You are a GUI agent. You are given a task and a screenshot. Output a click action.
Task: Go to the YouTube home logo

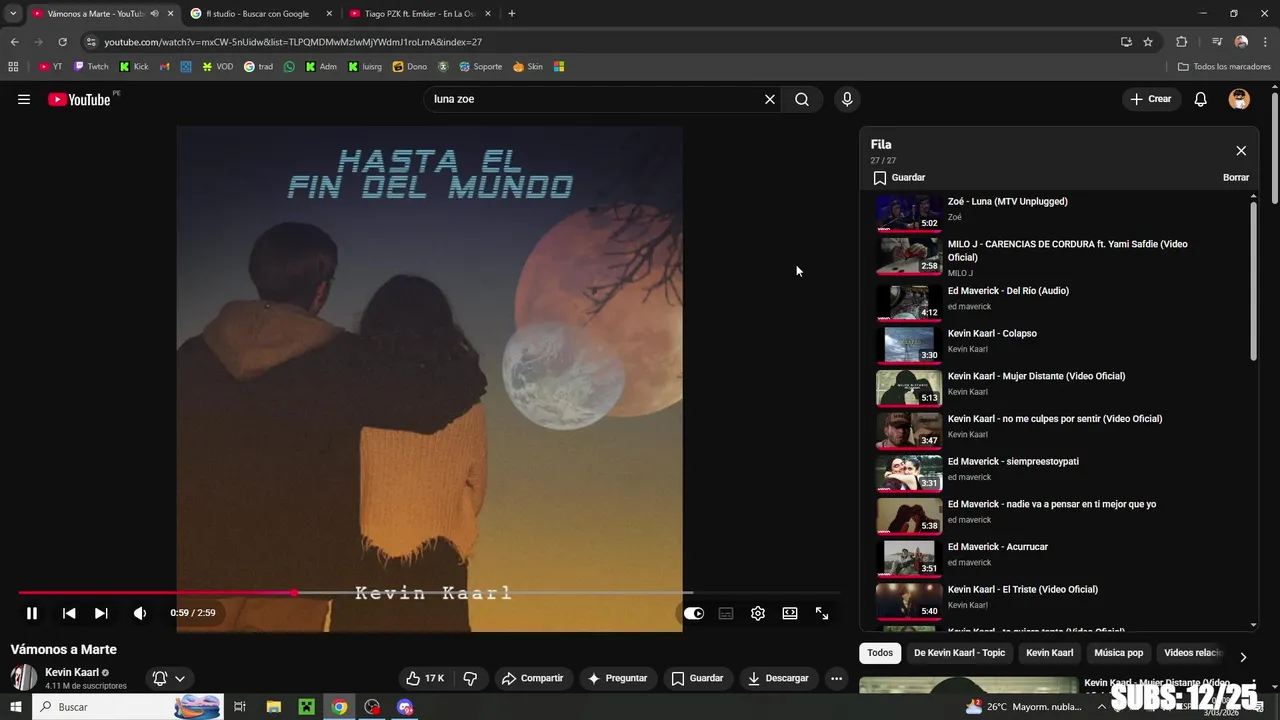click(79, 99)
